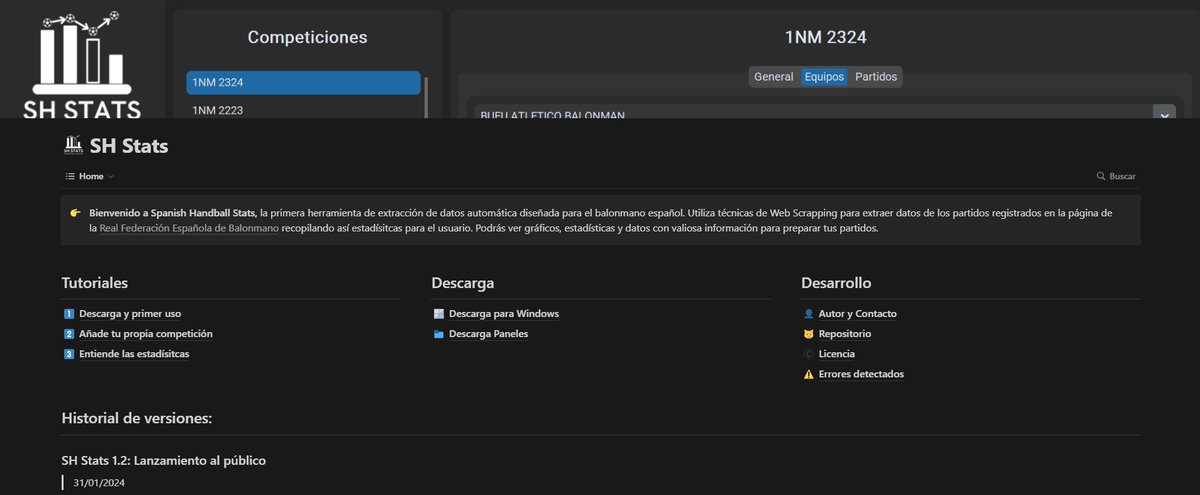
Task: Click the list icon beside Home
Action: pyautogui.click(x=70, y=176)
